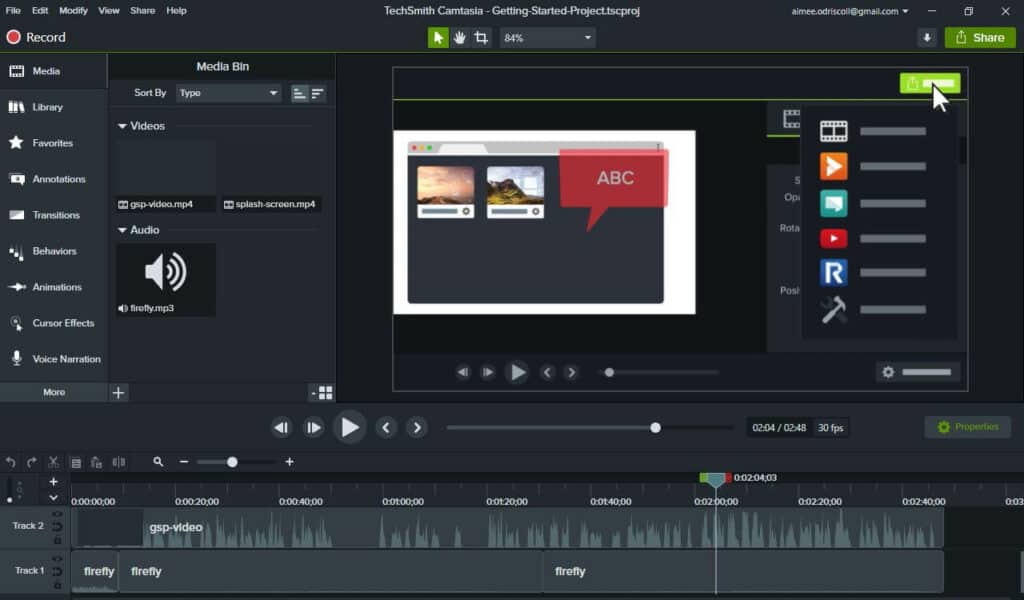This screenshot has width=1024, height=600.
Task: Open the View menu
Action: coord(109,10)
